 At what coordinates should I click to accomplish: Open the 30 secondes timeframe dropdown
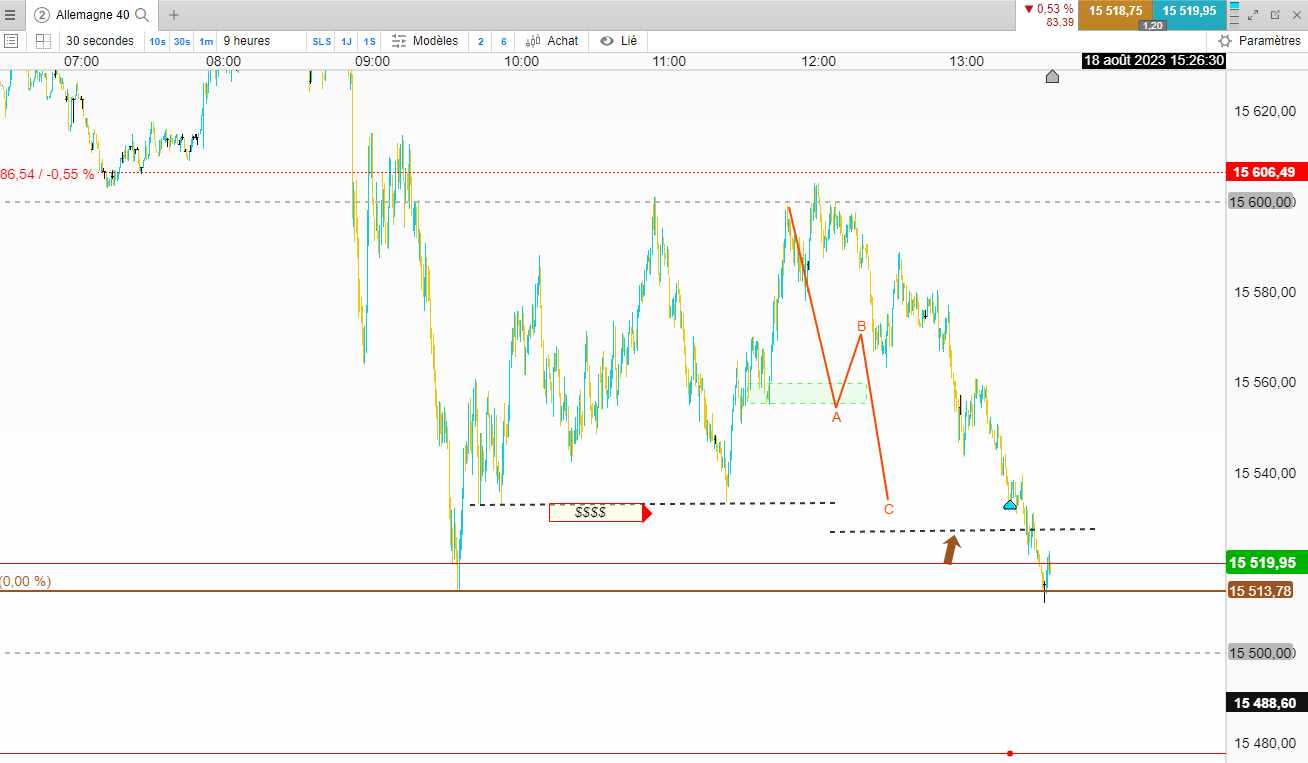(100, 41)
